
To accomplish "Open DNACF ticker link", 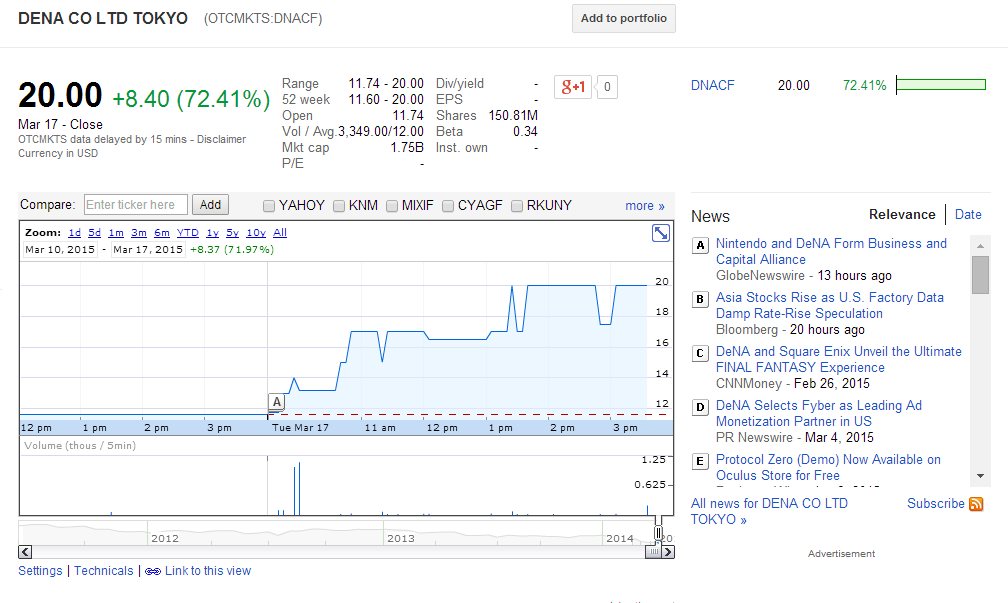I will [712, 86].
